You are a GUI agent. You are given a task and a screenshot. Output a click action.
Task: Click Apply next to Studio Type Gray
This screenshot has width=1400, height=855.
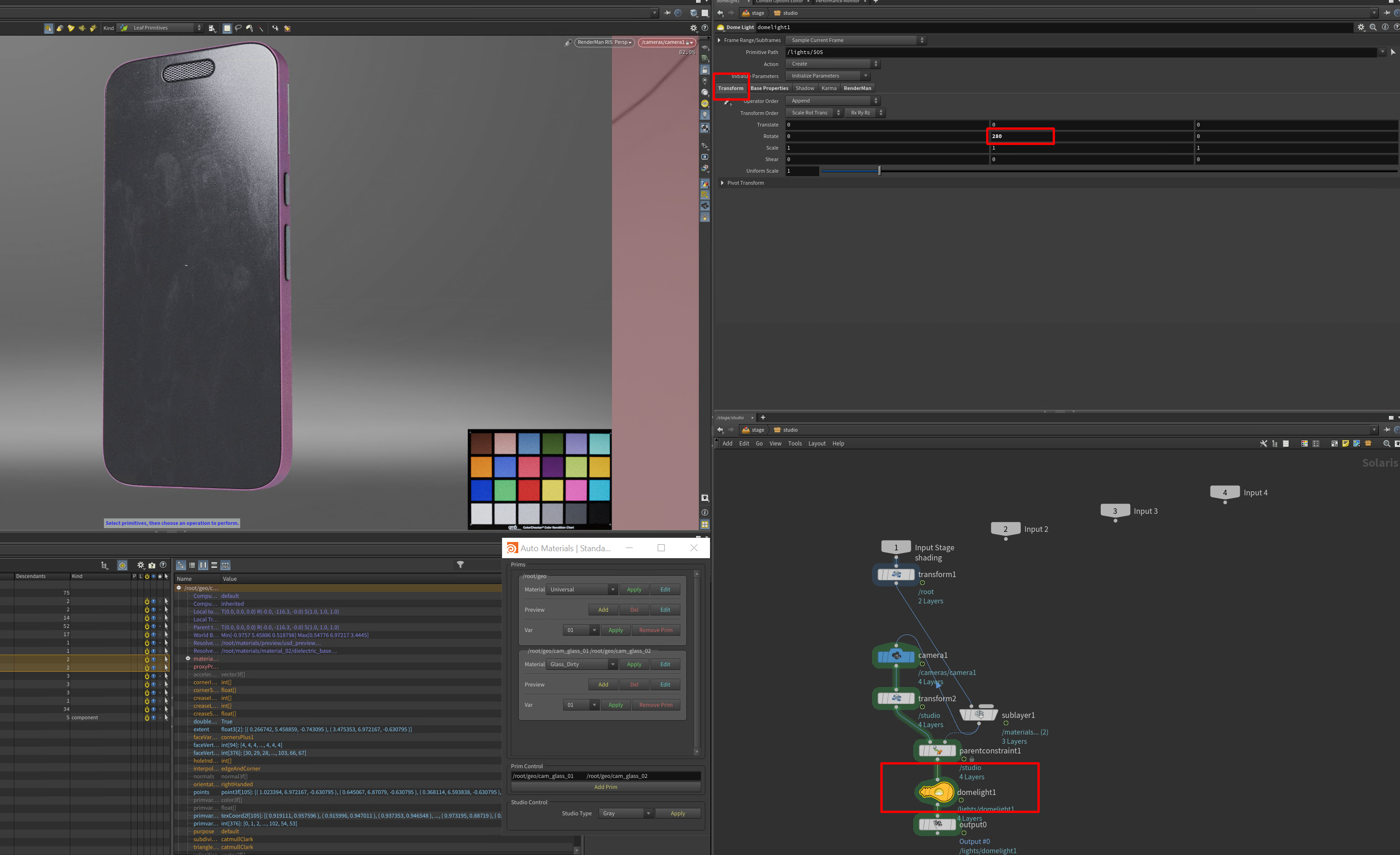tap(677, 813)
